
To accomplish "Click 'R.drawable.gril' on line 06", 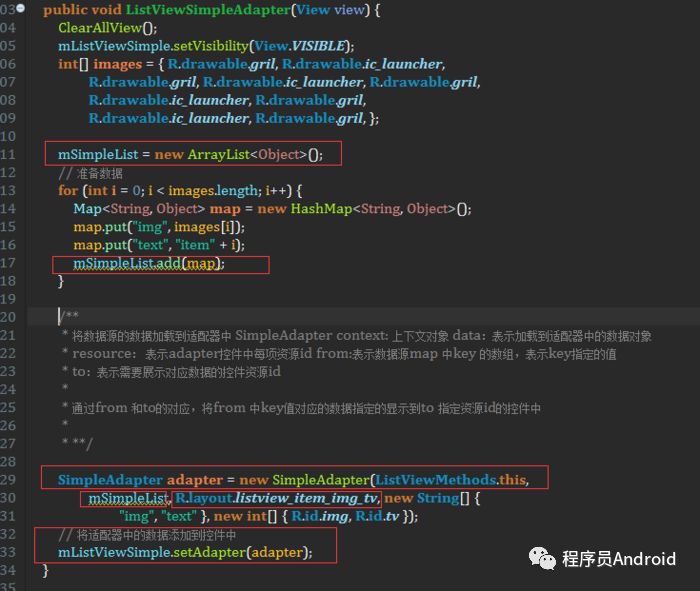I will pos(221,64).
